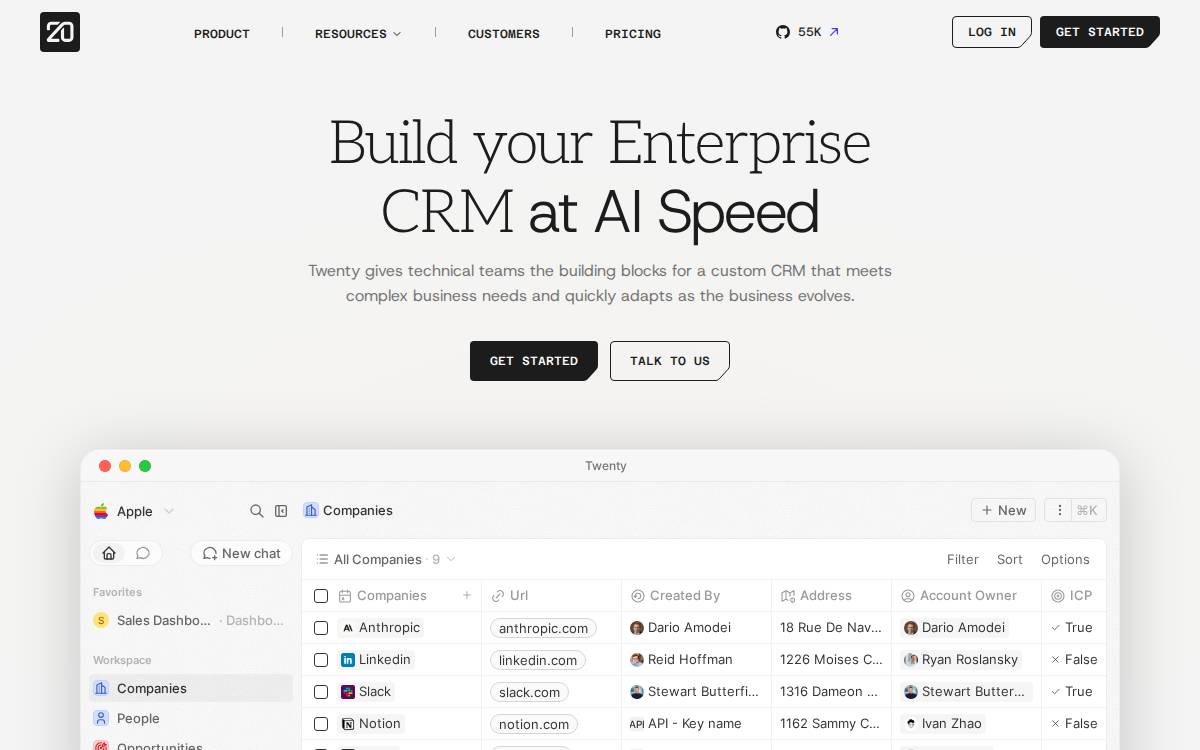This screenshot has height=750, width=1200.
Task: Click the 'API - Key name' cell
Action: [x=696, y=724]
